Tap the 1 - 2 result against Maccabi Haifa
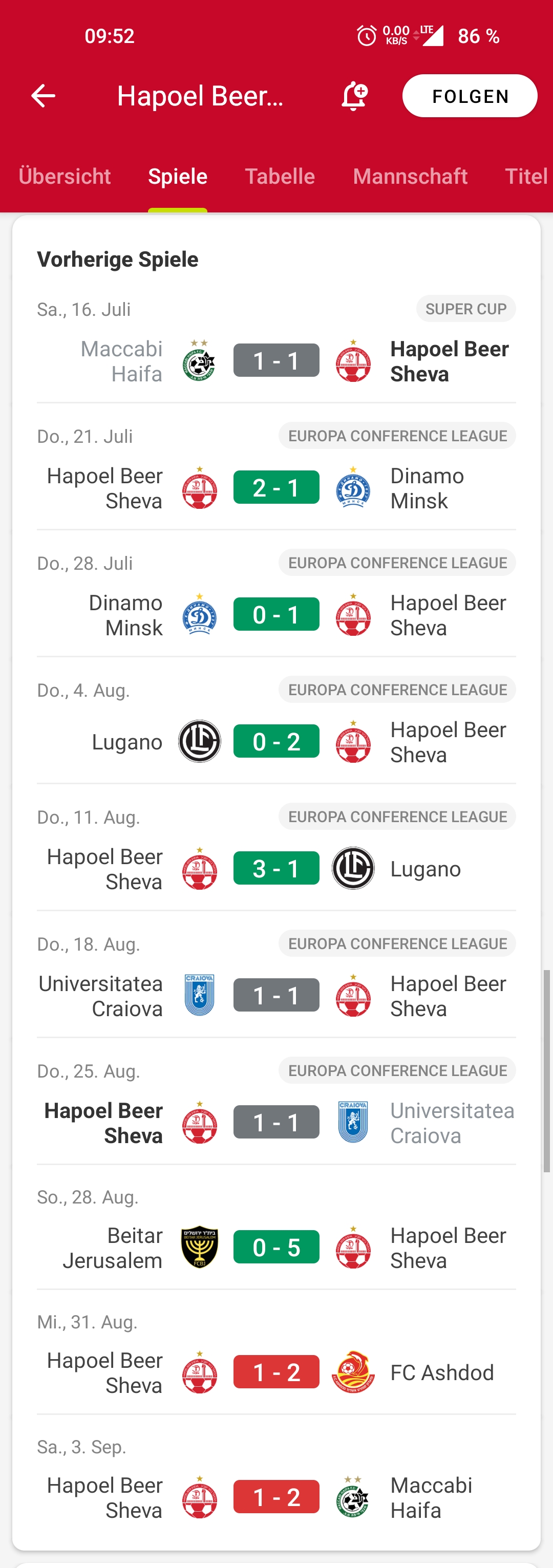 click(x=276, y=1497)
